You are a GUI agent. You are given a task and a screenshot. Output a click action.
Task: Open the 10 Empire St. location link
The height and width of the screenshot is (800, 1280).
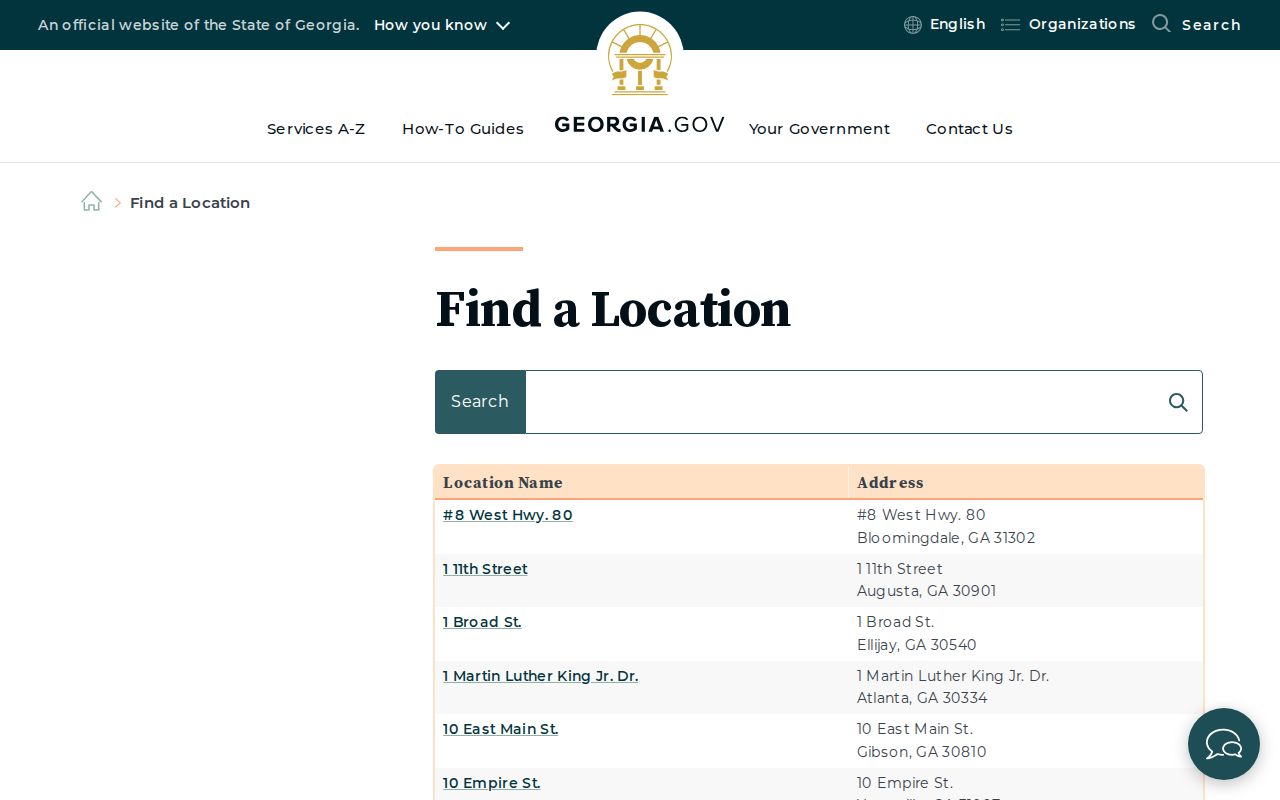click(x=491, y=783)
